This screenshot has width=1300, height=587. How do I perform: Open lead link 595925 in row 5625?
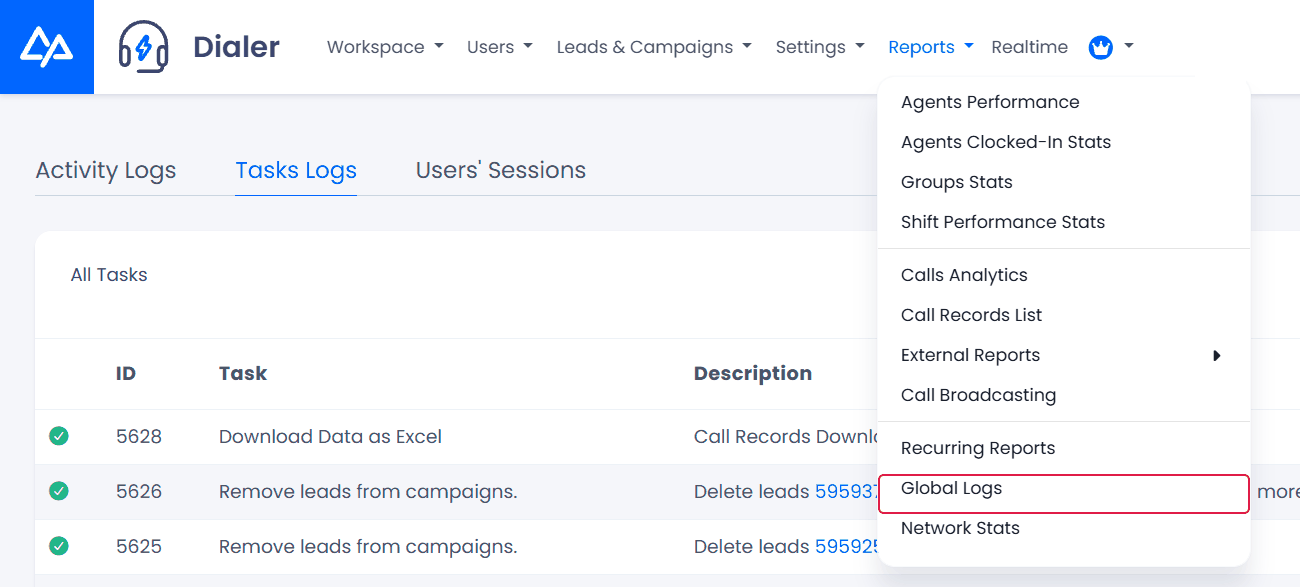tap(846, 546)
